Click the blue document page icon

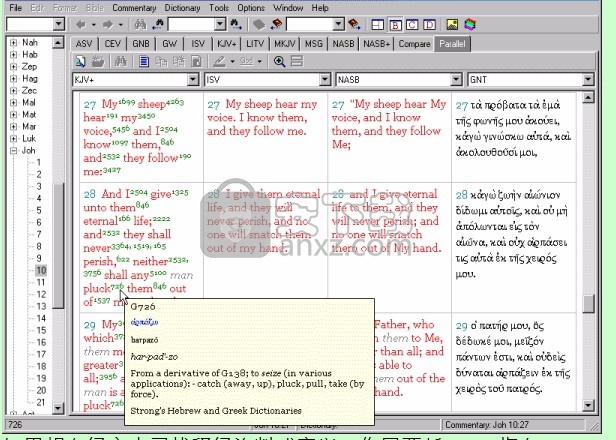coord(144,61)
